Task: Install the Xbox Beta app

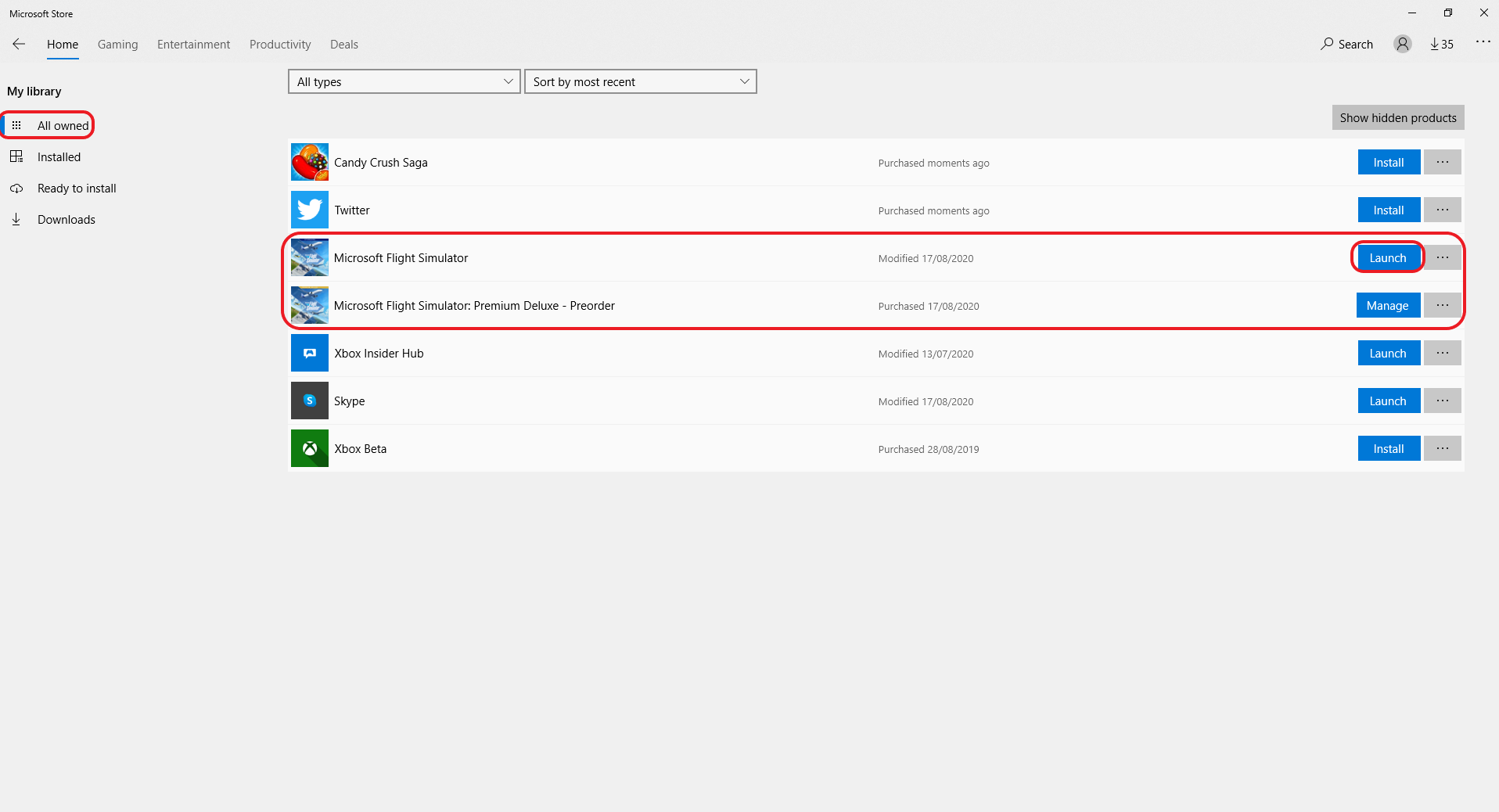Action: [1389, 449]
